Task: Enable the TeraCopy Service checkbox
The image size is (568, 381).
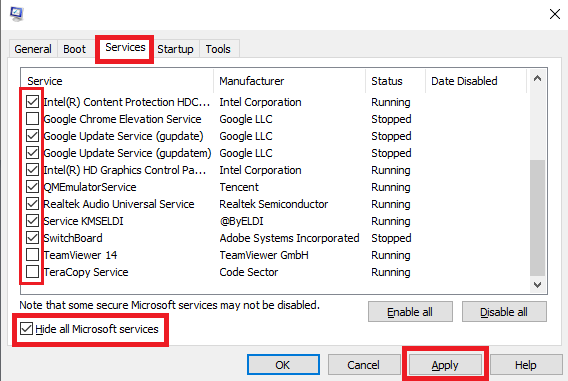Action: (33, 272)
